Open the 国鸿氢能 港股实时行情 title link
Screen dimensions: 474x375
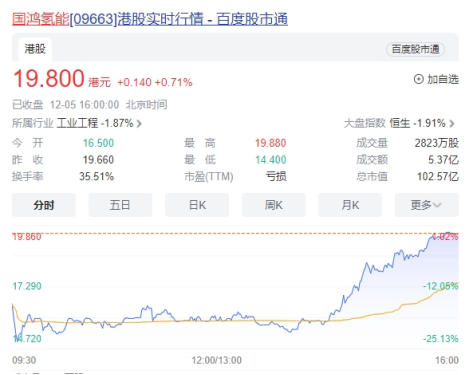[150, 19]
